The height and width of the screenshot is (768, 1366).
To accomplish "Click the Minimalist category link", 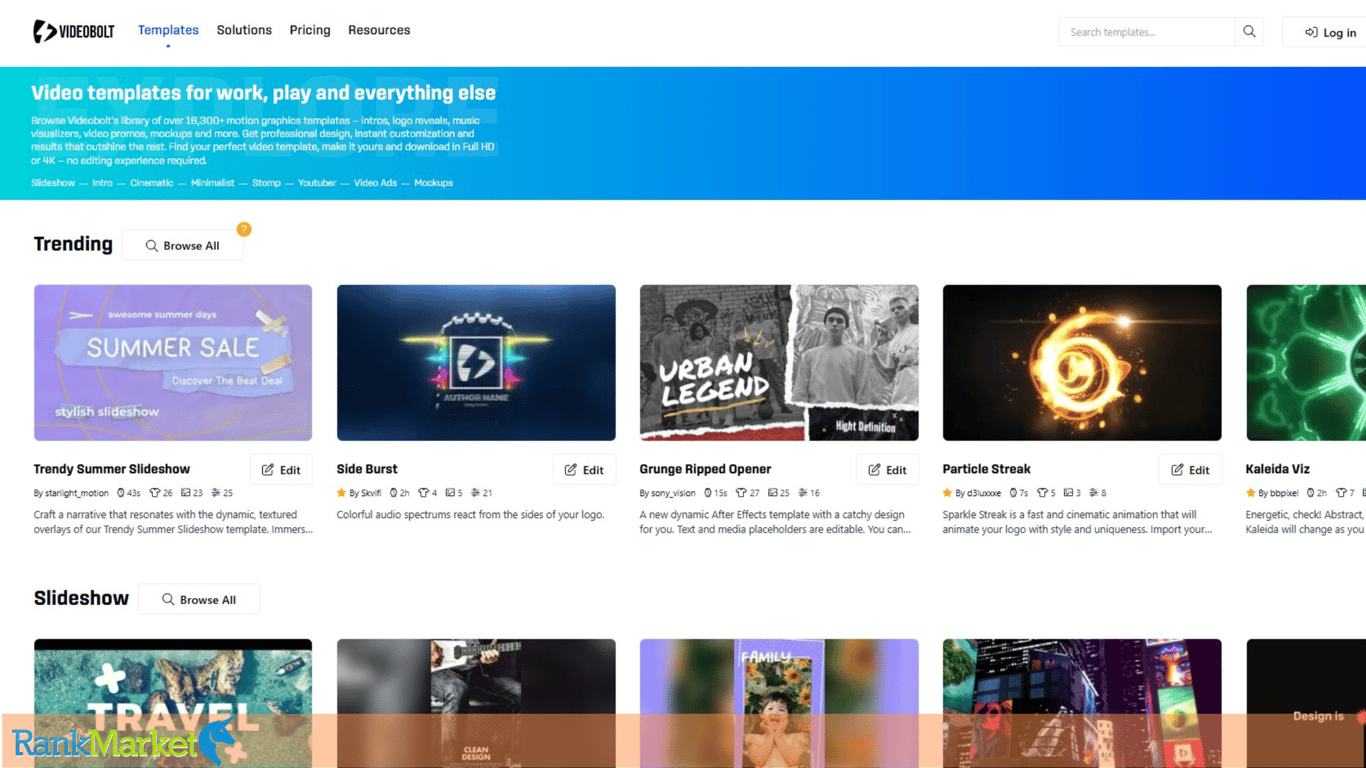I will click(x=212, y=183).
